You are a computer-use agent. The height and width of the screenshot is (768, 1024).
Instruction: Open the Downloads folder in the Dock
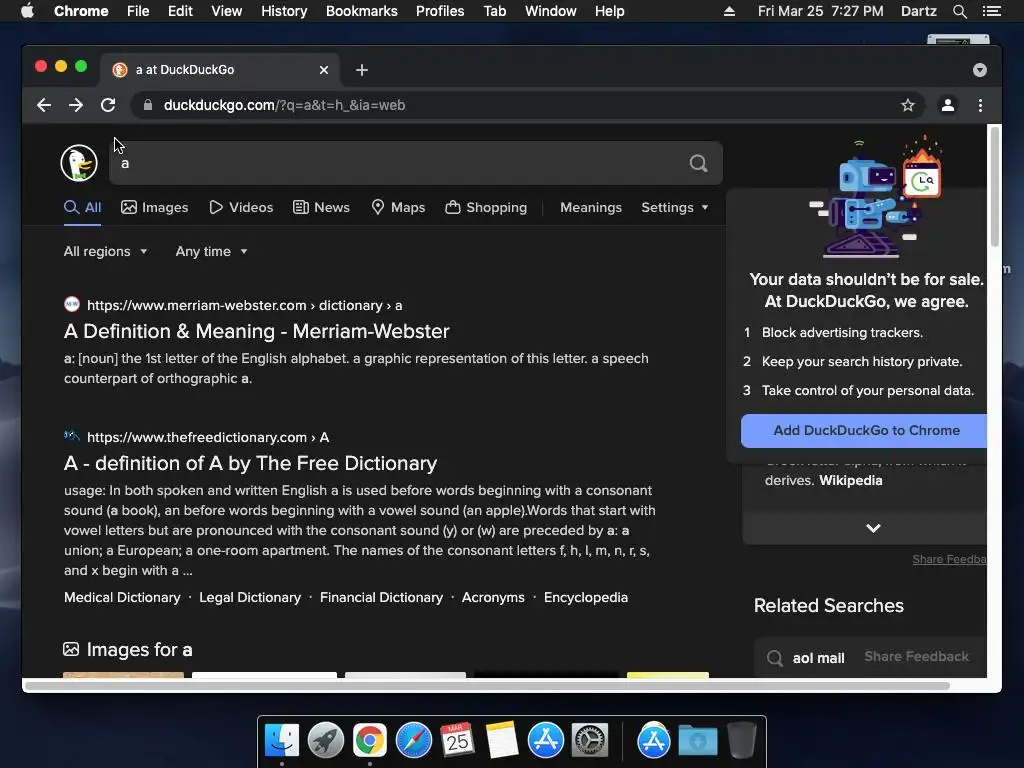(698, 741)
